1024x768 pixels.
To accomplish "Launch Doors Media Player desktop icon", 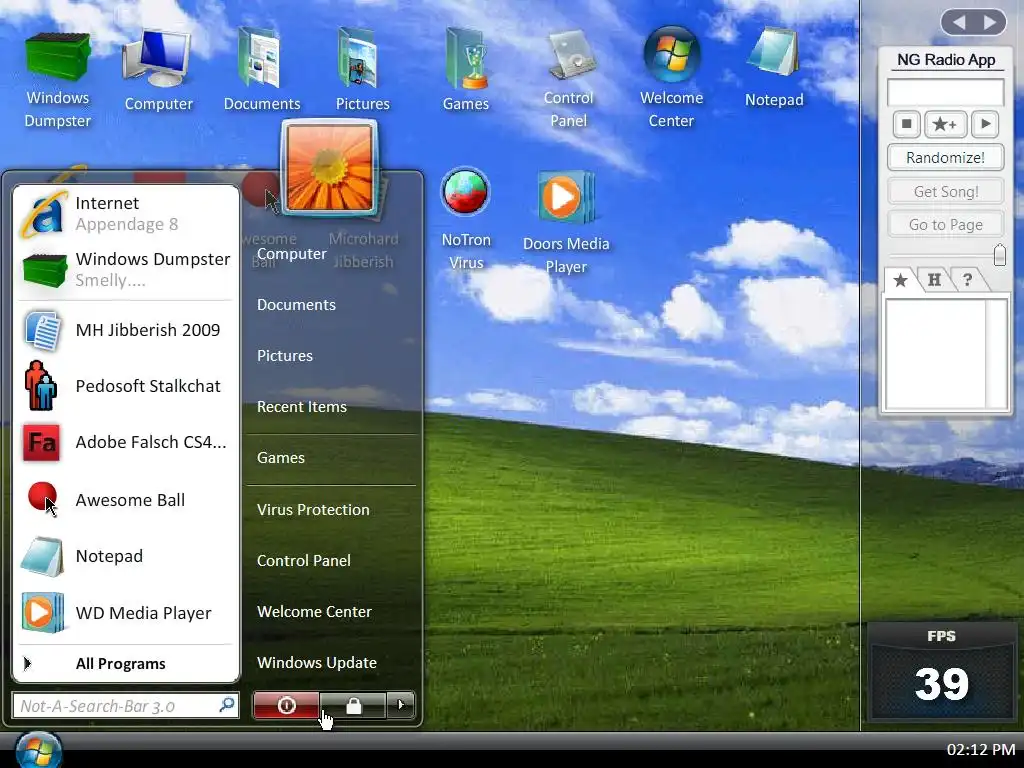I will pyautogui.click(x=566, y=222).
